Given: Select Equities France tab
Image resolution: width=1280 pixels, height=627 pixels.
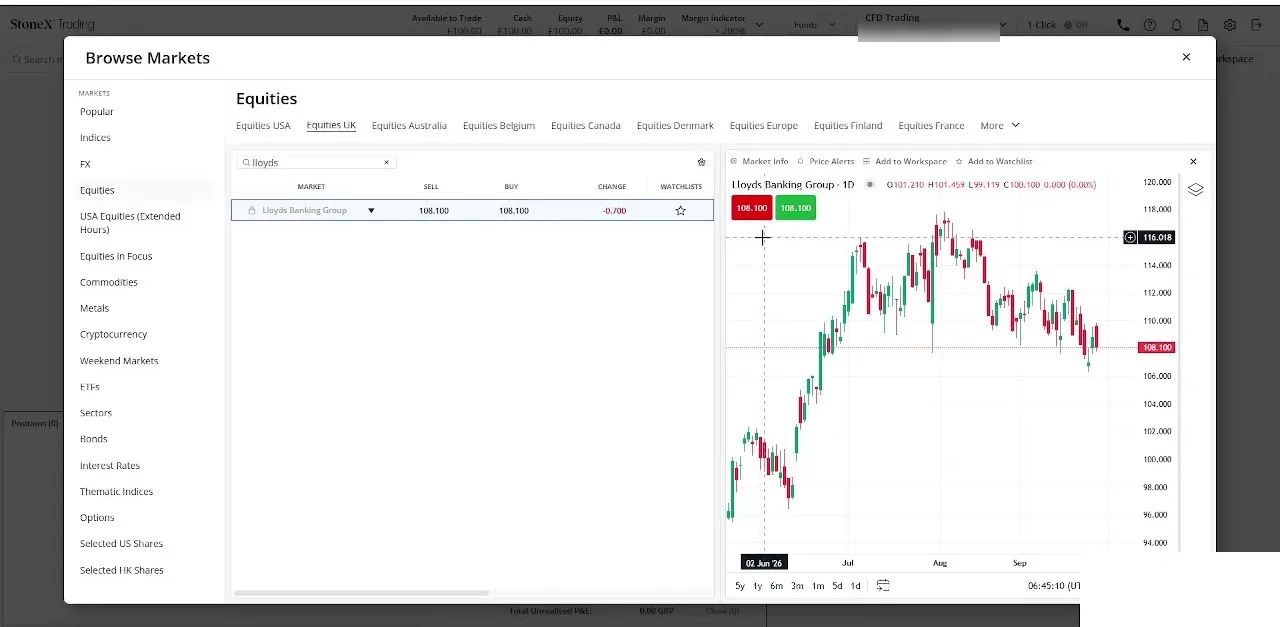Looking at the screenshot, I should [x=931, y=126].
